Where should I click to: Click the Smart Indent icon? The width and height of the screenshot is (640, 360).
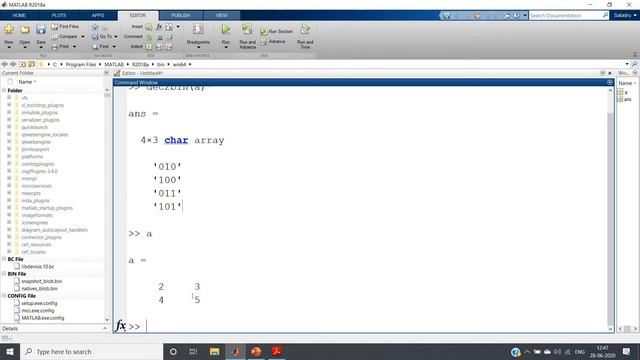tap(149, 47)
